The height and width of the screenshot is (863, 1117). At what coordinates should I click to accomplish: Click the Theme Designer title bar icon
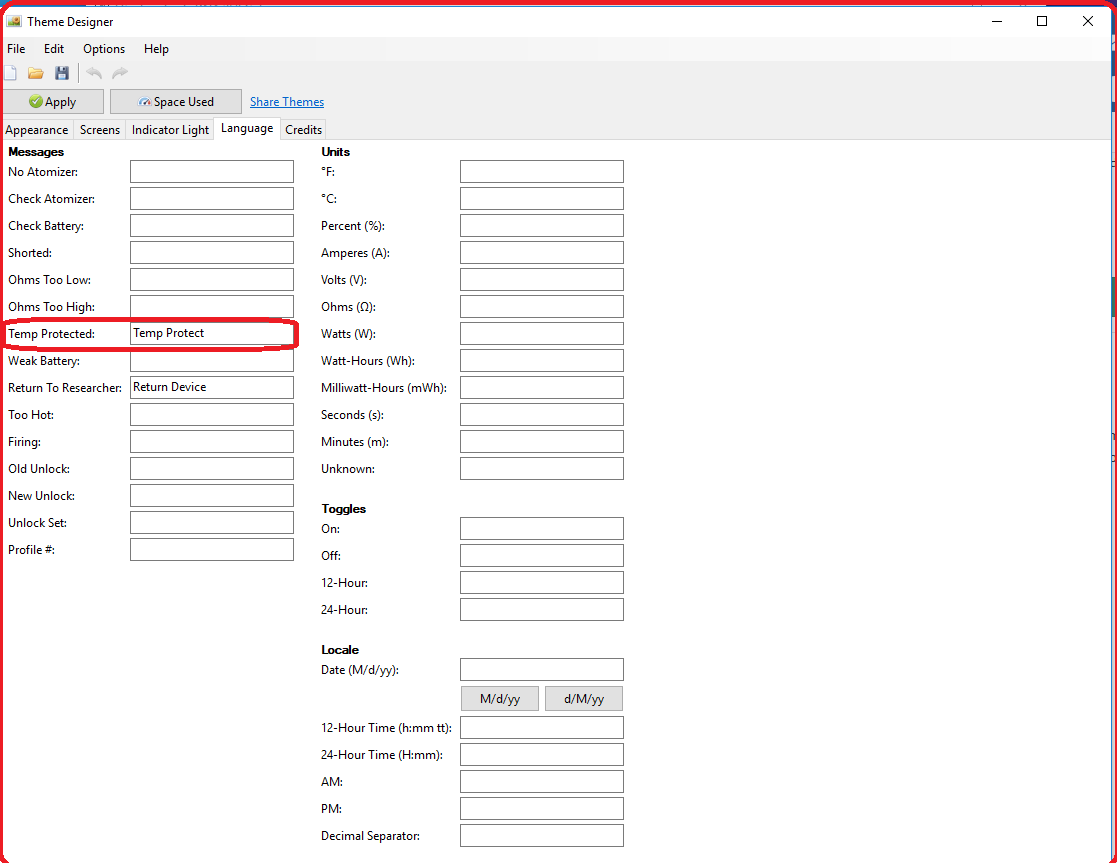click(x=14, y=21)
